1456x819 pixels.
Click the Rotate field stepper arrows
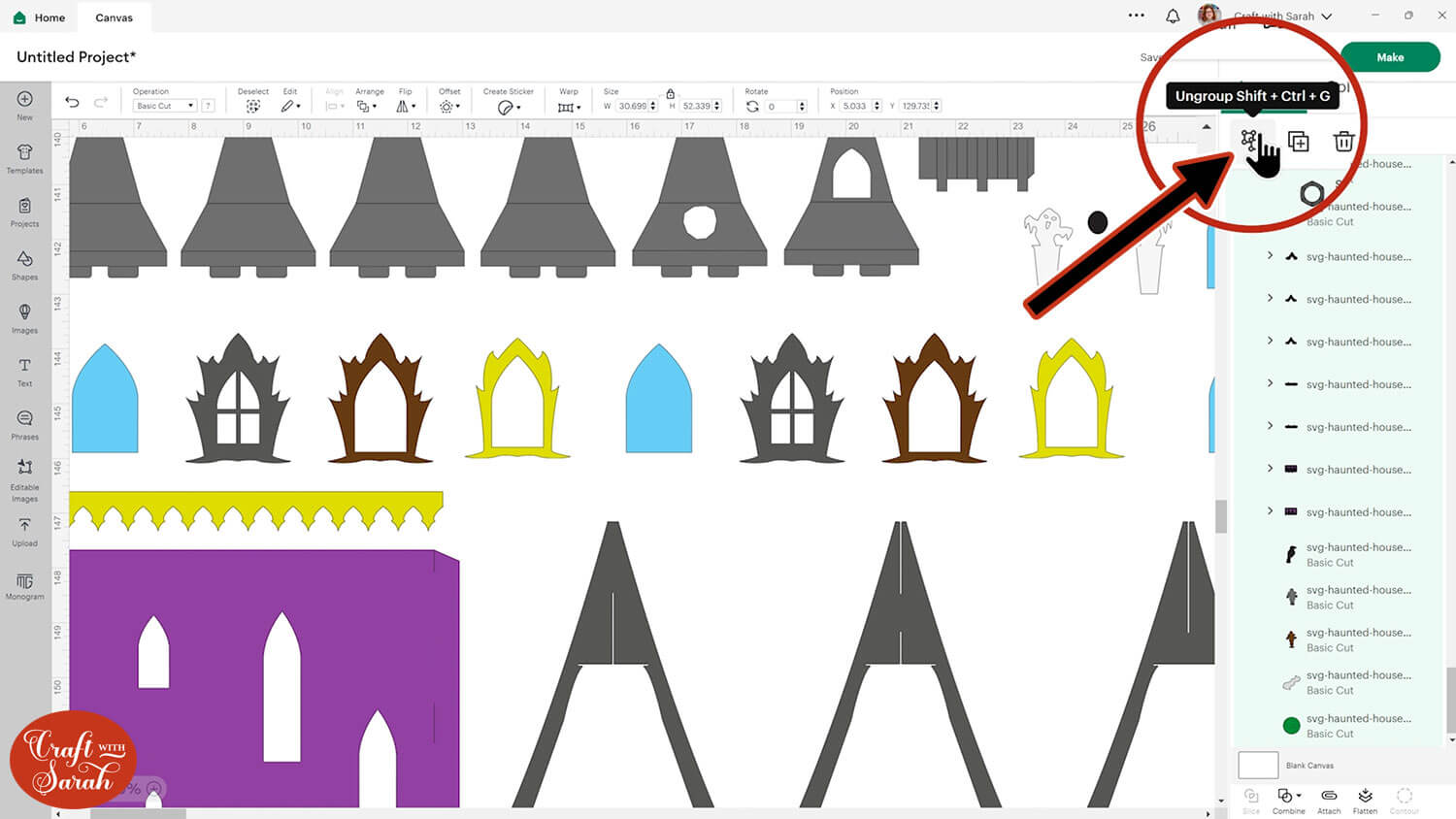[x=802, y=106]
